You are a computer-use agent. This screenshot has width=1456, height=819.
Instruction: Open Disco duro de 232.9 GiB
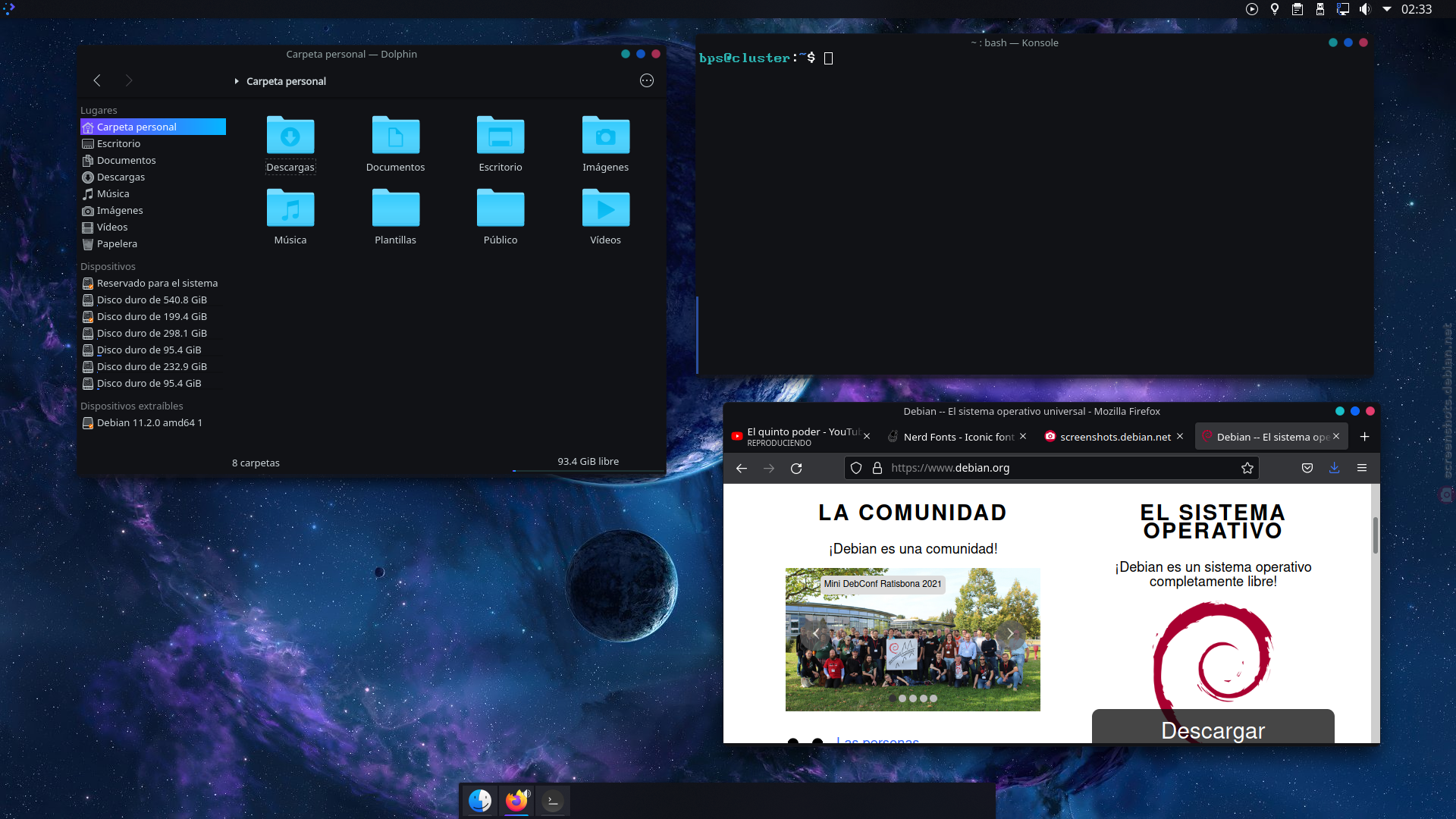click(x=153, y=366)
